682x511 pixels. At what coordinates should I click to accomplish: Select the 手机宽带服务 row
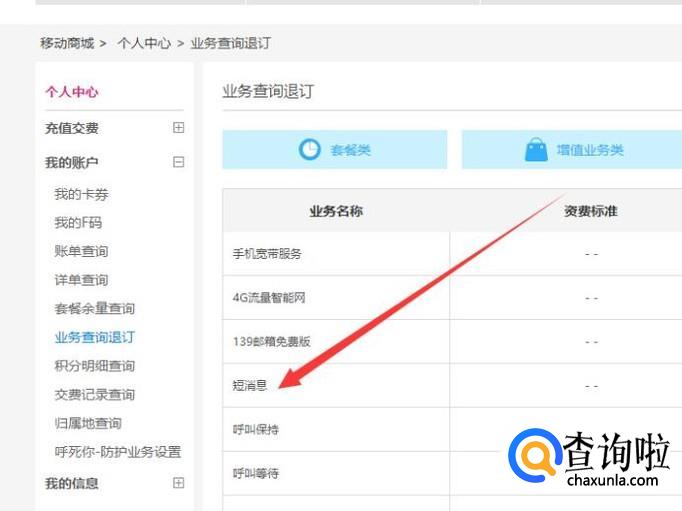coord(452,254)
